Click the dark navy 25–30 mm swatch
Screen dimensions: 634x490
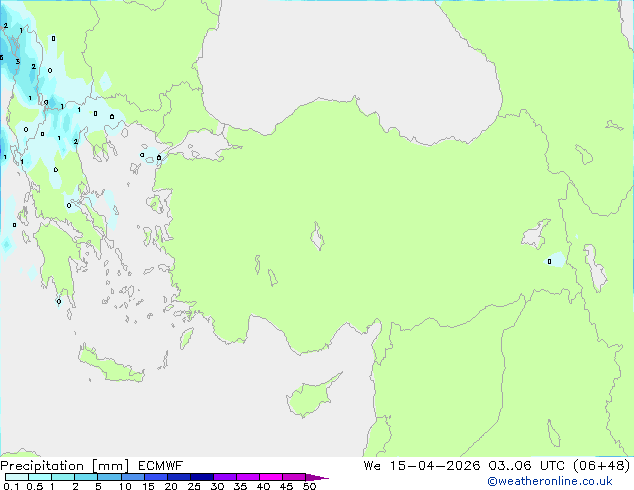pos(202,477)
